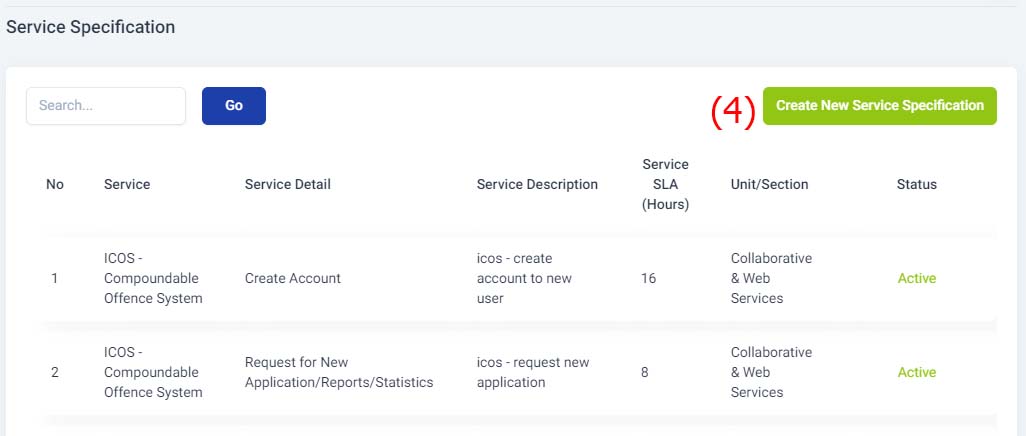Image resolution: width=1026 pixels, height=436 pixels.
Task: Click 'icos - request new application' description
Action: (x=533, y=372)
